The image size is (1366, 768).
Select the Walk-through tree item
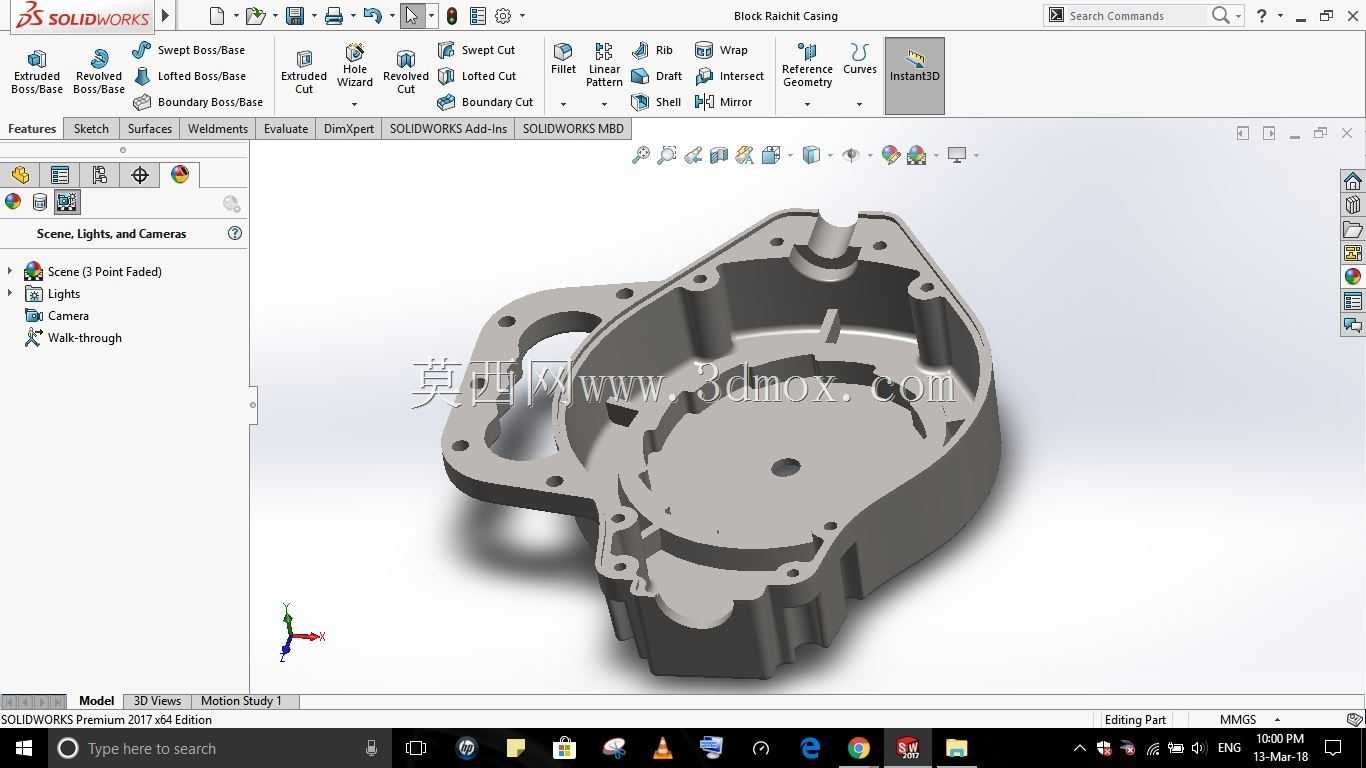pos(73,337)
